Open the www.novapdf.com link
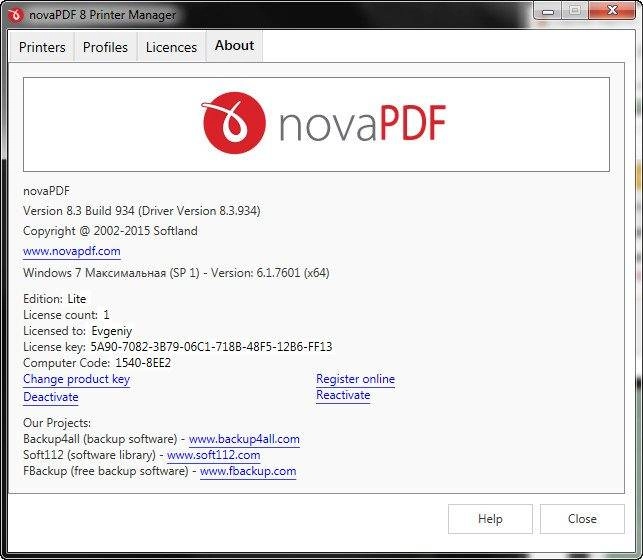The height and width of the screenshot is (560, 643). (72, 251)
